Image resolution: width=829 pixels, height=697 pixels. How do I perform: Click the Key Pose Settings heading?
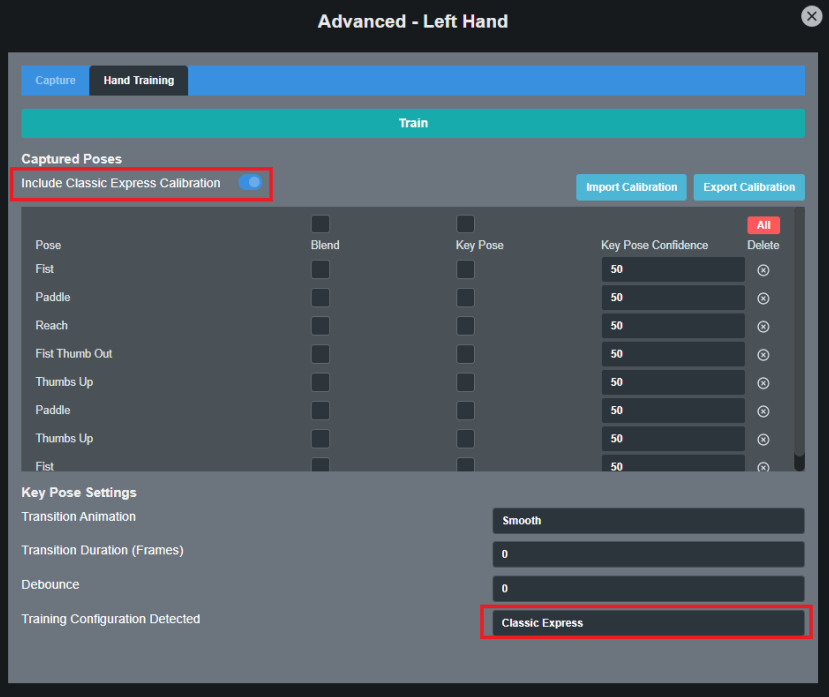pos(79,492)
